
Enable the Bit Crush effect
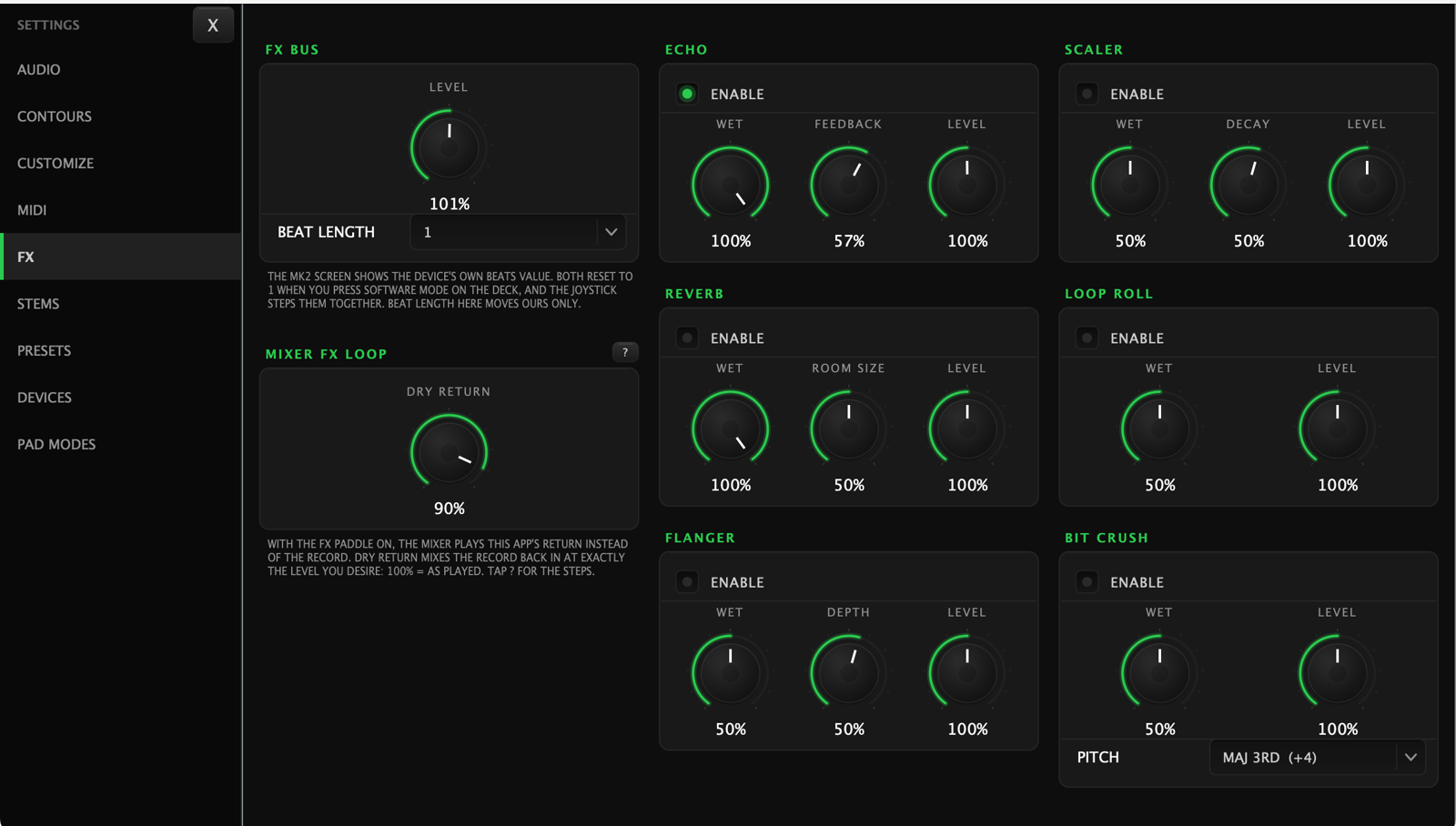pos(1087,582)
